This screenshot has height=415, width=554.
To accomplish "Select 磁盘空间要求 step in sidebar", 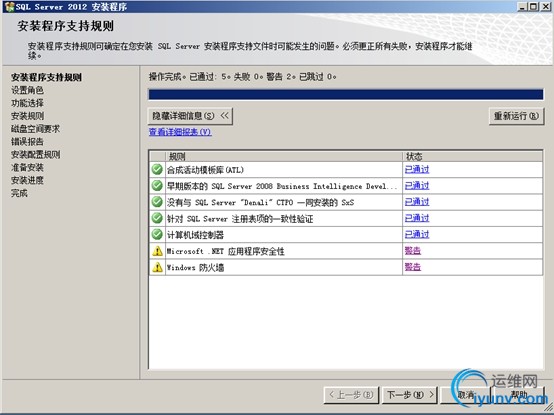I will pyautogui.click(x=35, y=129).
